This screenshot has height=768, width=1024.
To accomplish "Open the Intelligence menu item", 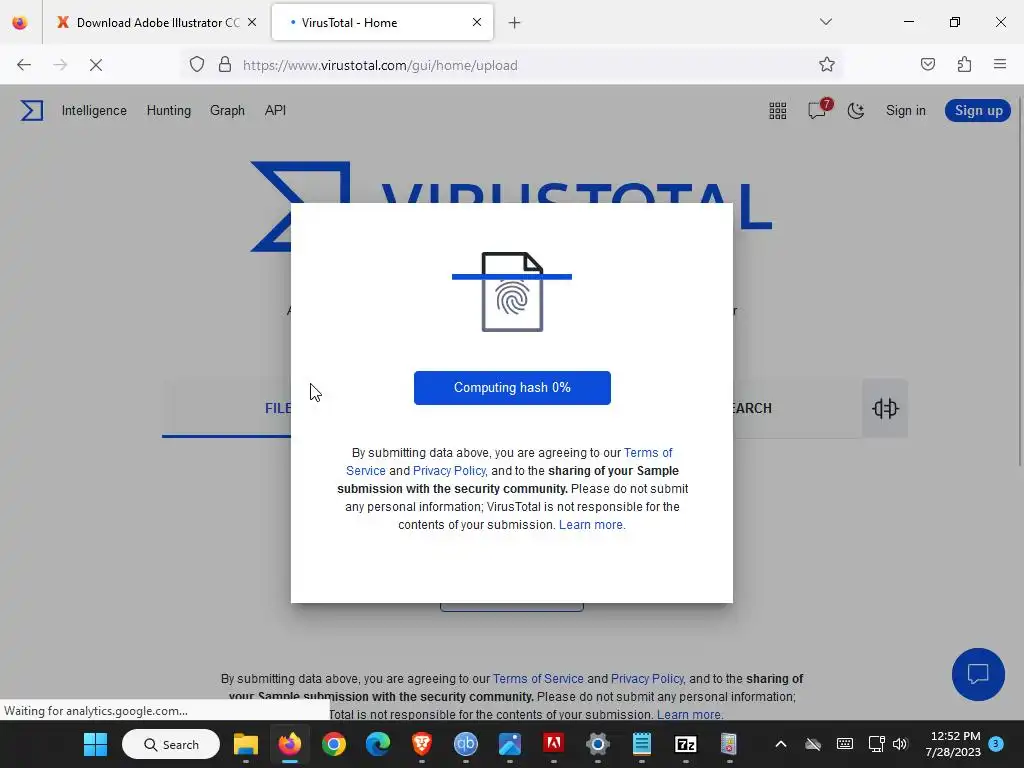I will 94,110.
